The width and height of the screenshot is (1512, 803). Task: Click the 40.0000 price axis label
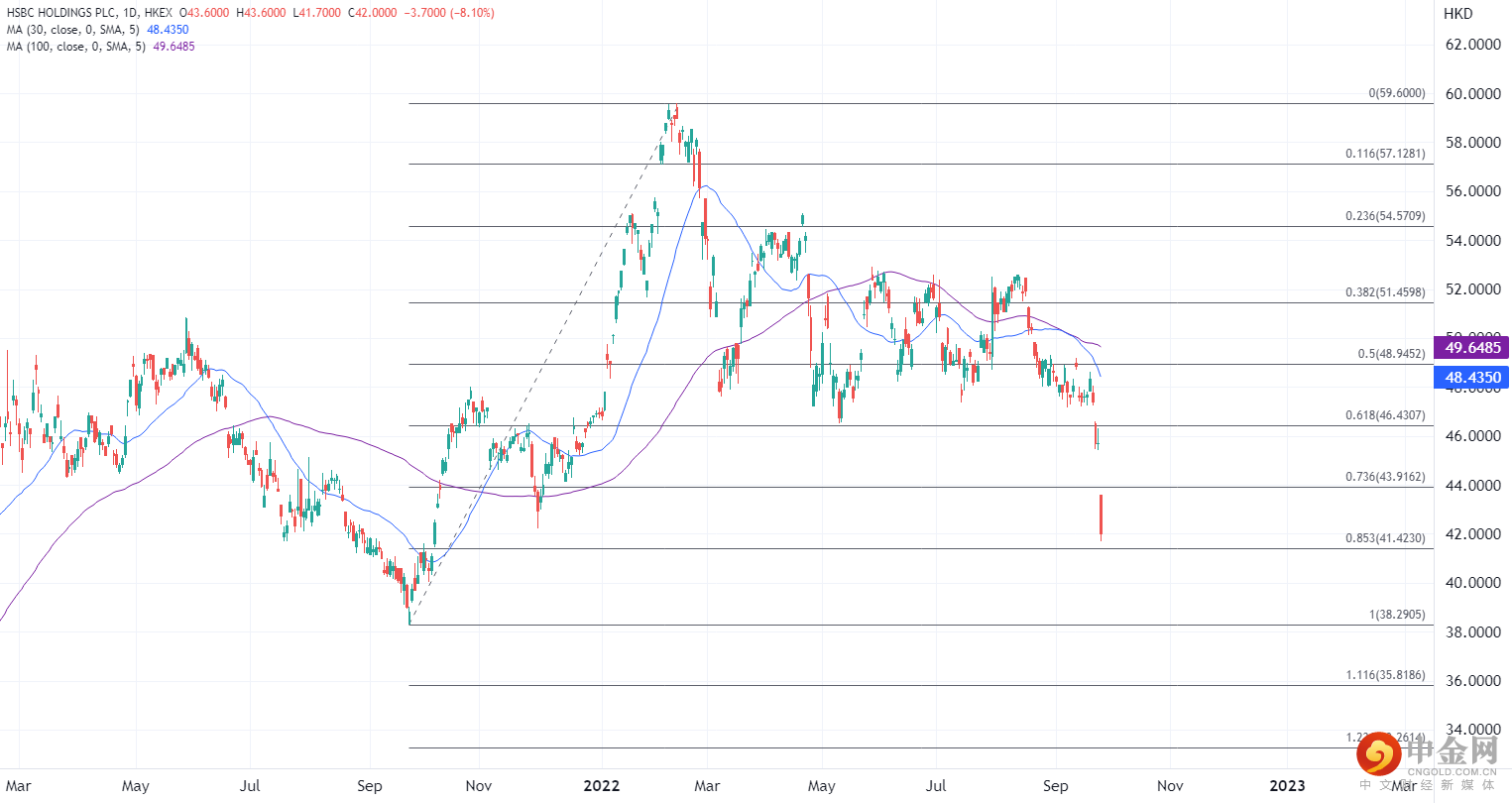1472,583
